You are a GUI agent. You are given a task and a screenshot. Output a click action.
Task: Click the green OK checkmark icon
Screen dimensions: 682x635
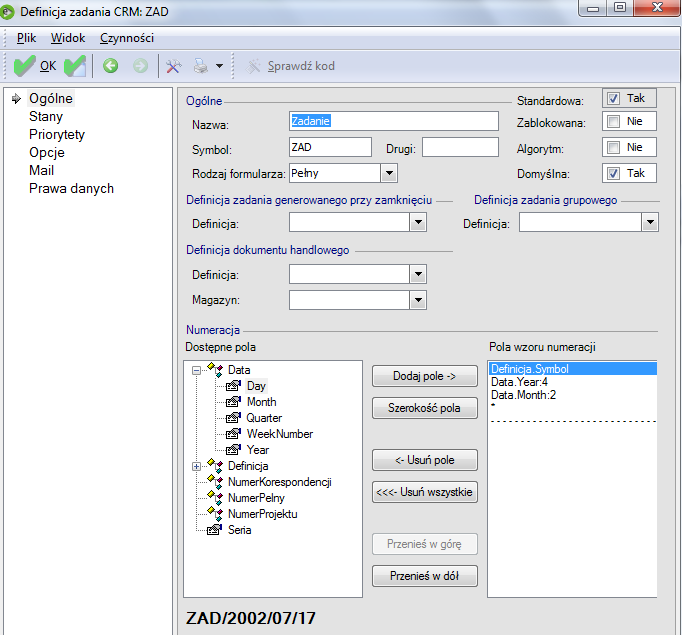click(24, 66)
